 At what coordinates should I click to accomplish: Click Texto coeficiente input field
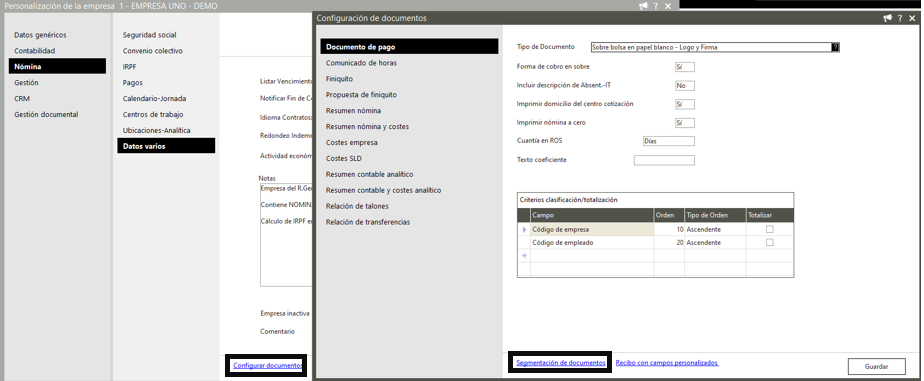tap(664, 160)
